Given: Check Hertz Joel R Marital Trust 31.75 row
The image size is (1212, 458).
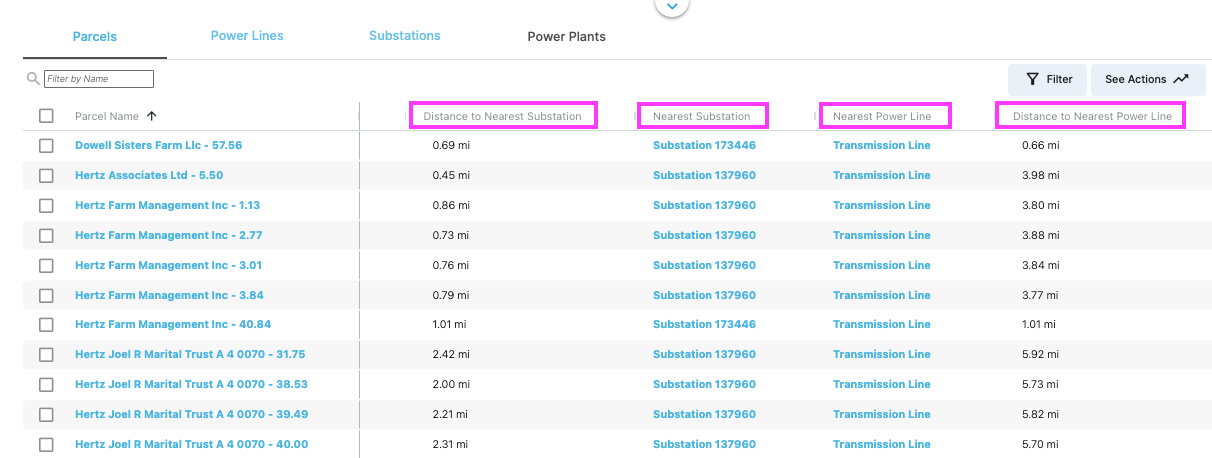Looking at the screenshot, I should (x=46, y=355).
